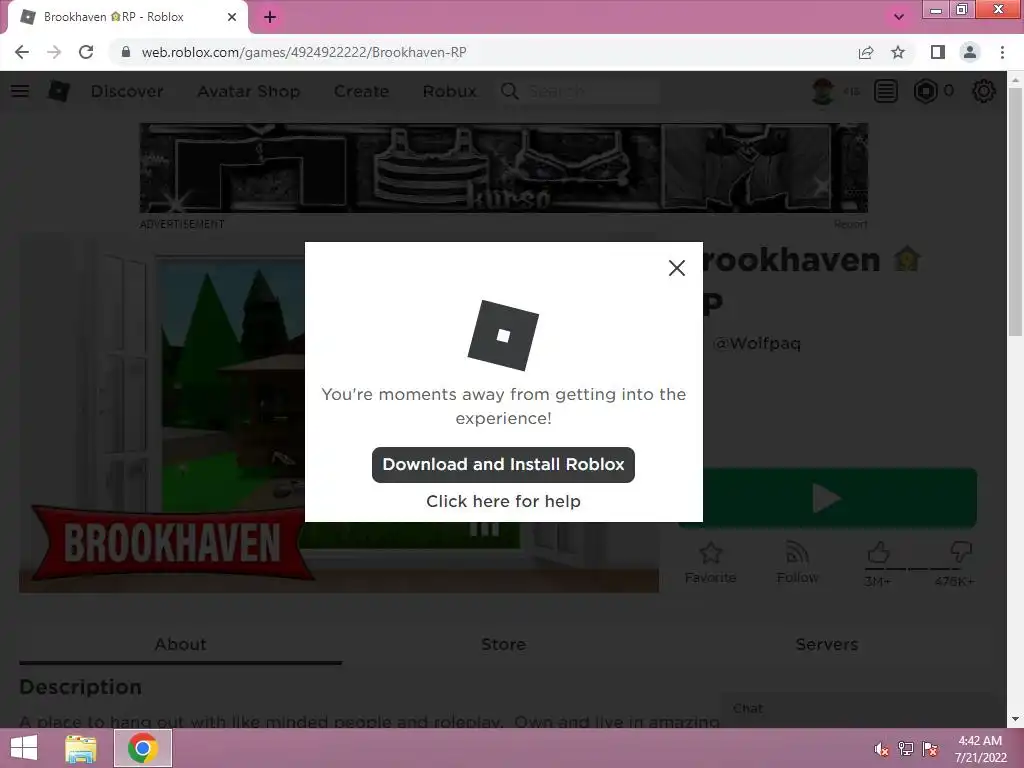Go forward in browser history
The height and width of the screenshot is (768, 1024).
pos(54,52)
